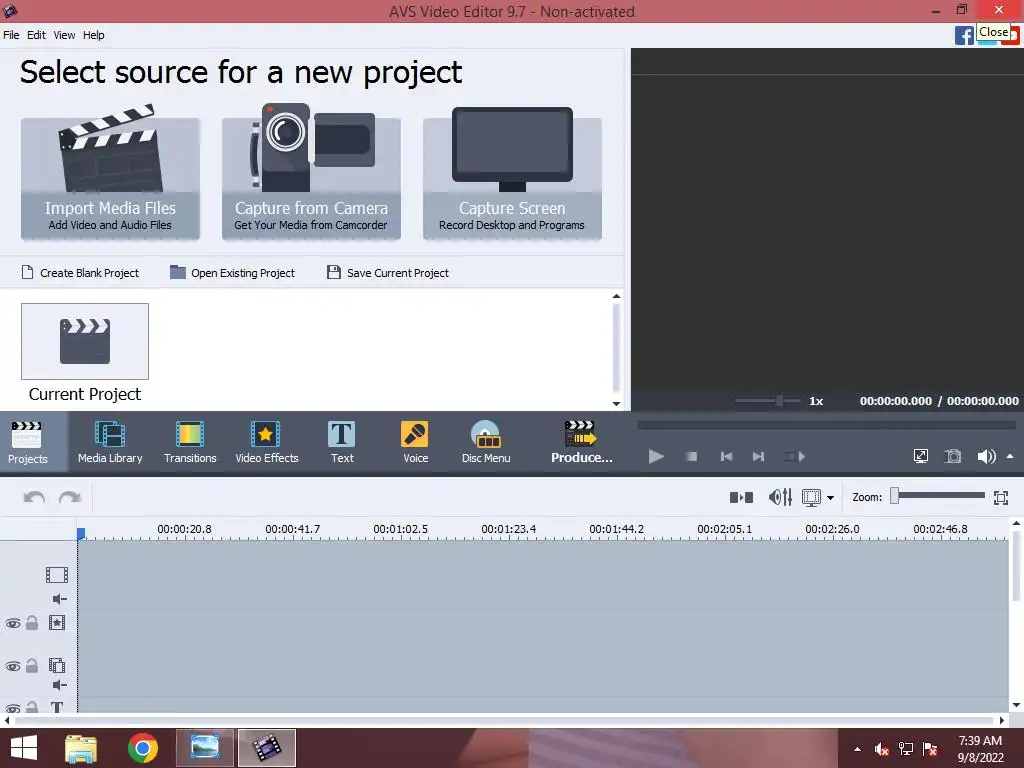Switch preview to full screen
Image resolution: width=1024 pixels, height=768 pixels.
click(921, 456)
